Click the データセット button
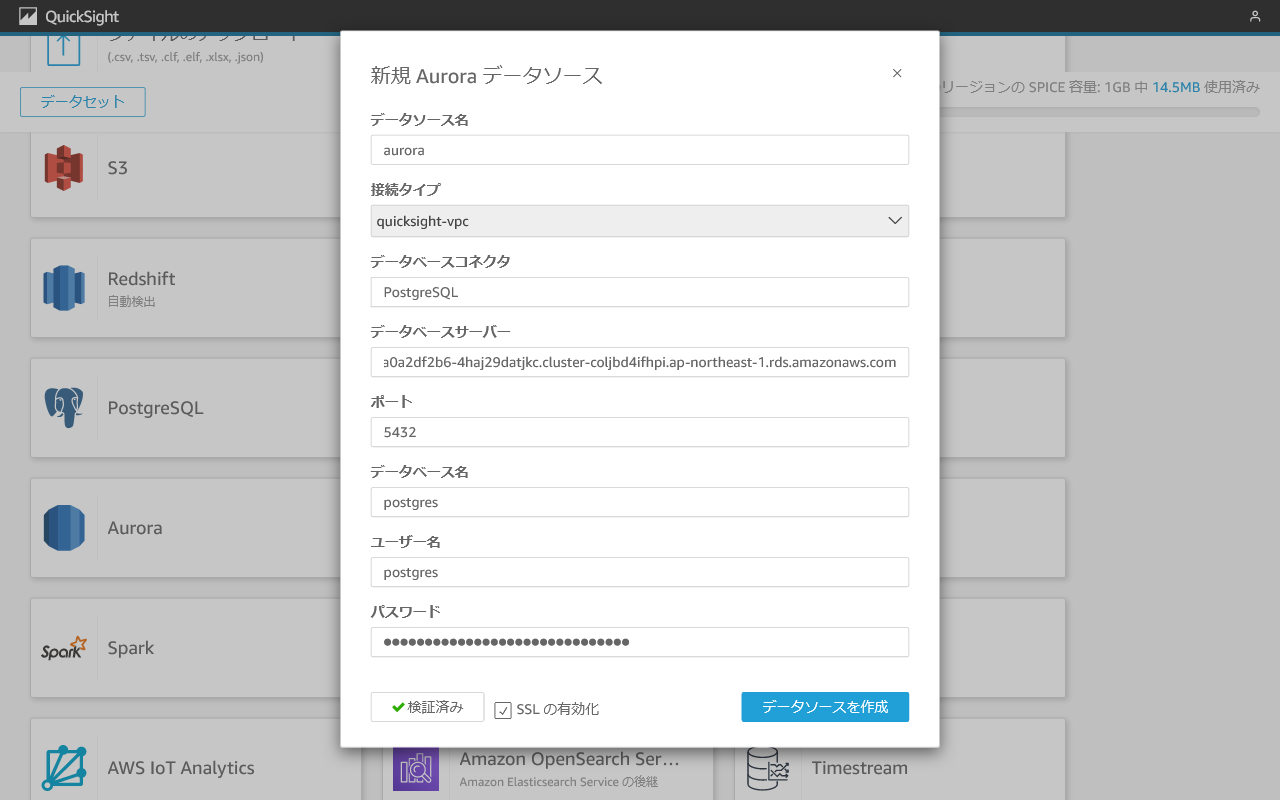1280x800 pixels. point(83,102)
